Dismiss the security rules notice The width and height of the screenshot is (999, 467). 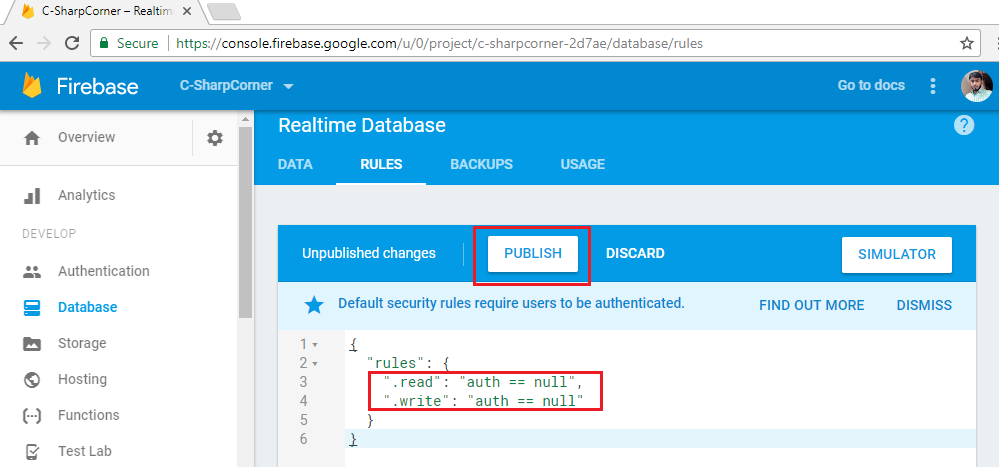coord(924,305)
